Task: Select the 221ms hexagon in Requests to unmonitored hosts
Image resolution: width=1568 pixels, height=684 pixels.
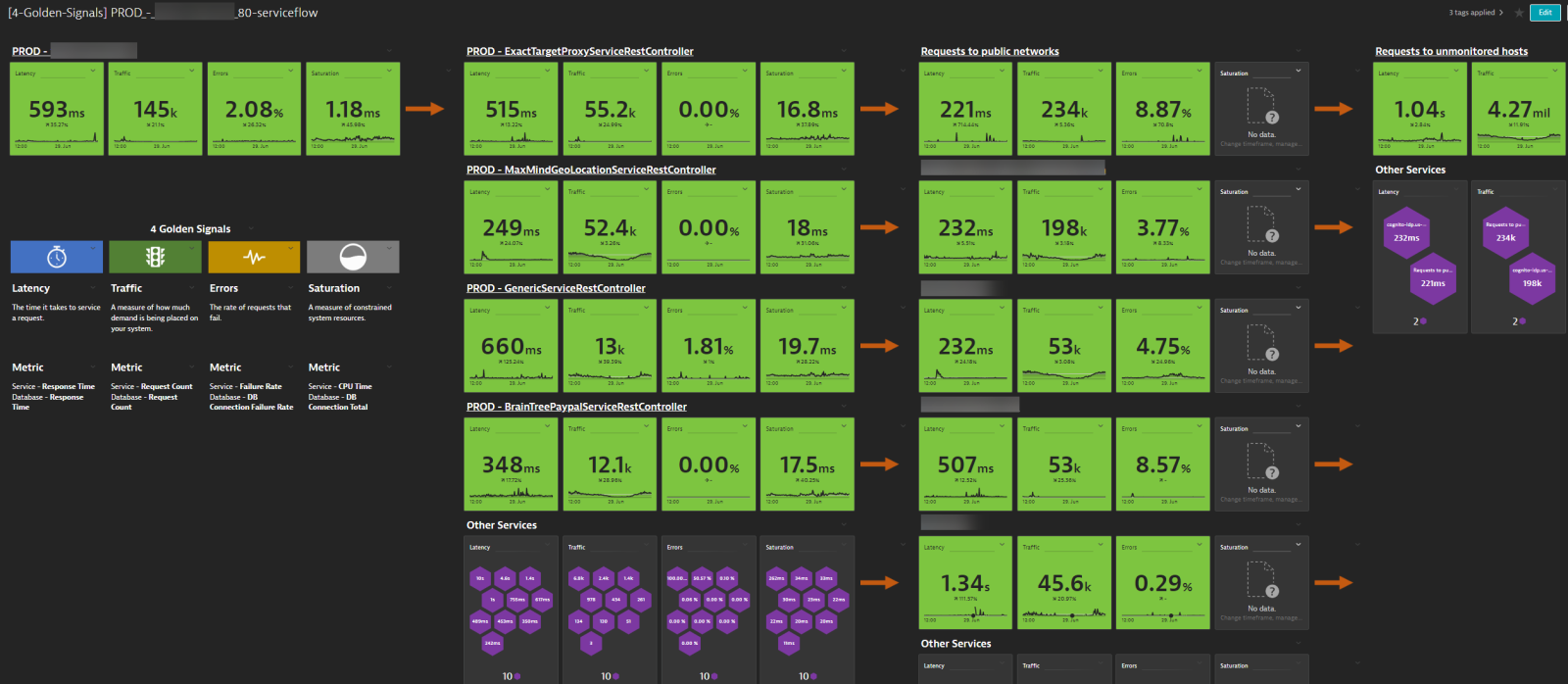Action: pyautogui.click(x=1433, y=280)
